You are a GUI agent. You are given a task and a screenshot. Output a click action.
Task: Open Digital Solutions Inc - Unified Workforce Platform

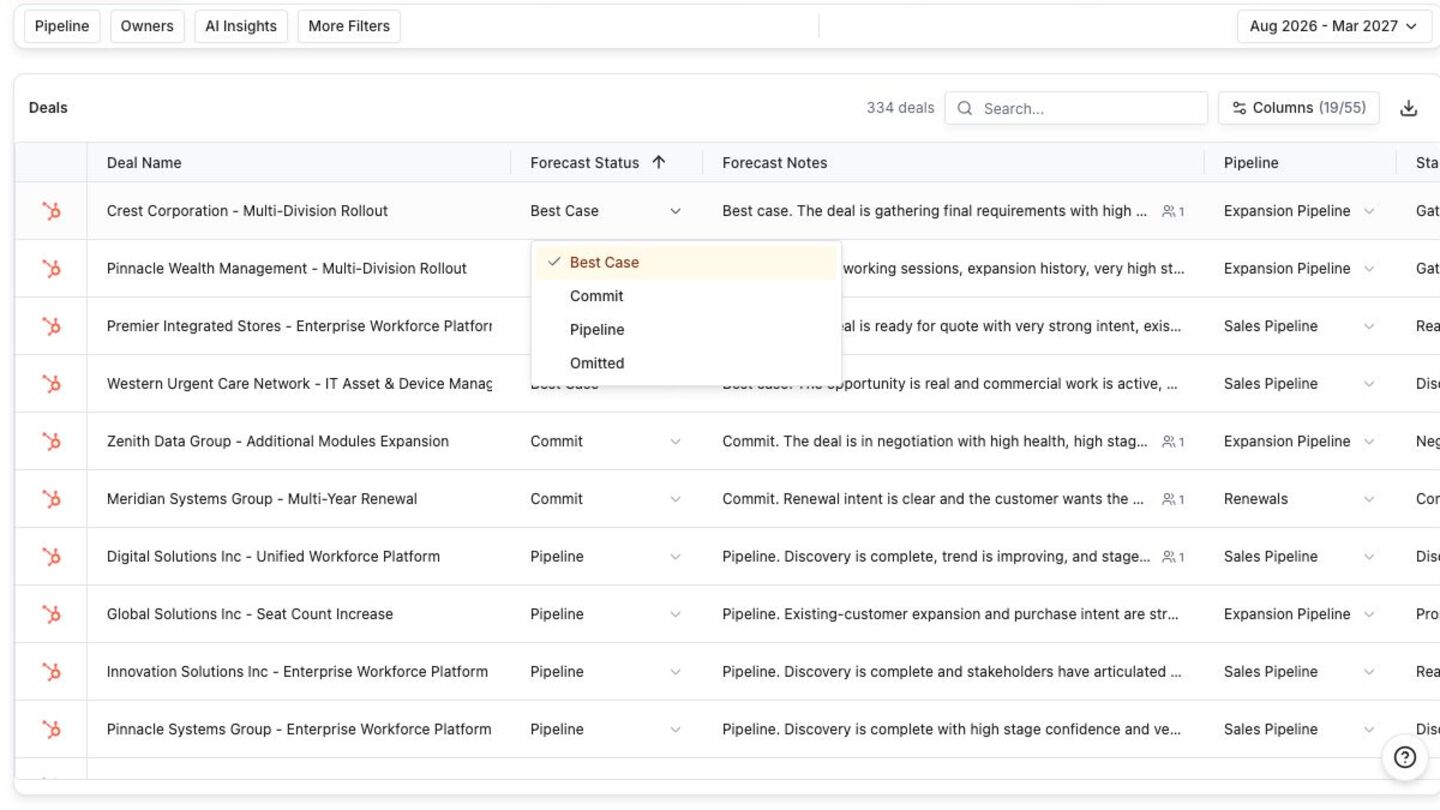tap(273, 556)
